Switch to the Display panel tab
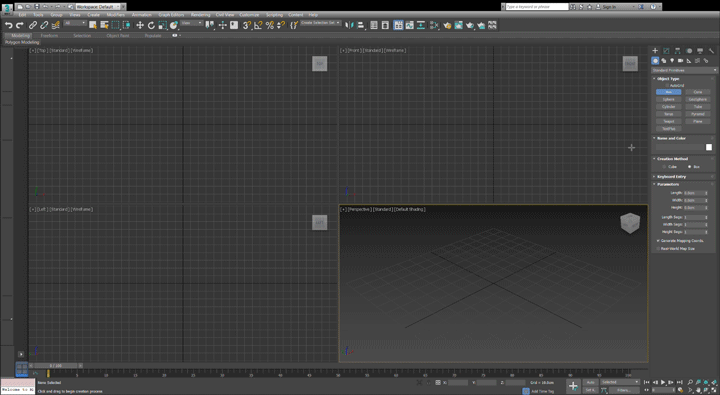This screenshot has height=395, width=720. click(x=700, y=51)
